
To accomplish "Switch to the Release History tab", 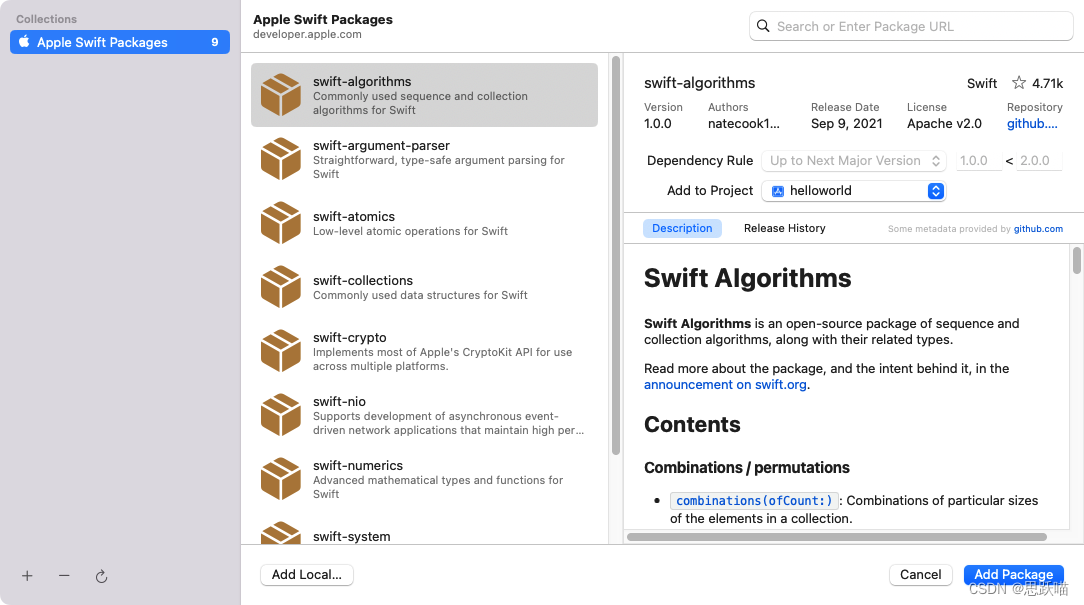I will [x=785, y=228].
